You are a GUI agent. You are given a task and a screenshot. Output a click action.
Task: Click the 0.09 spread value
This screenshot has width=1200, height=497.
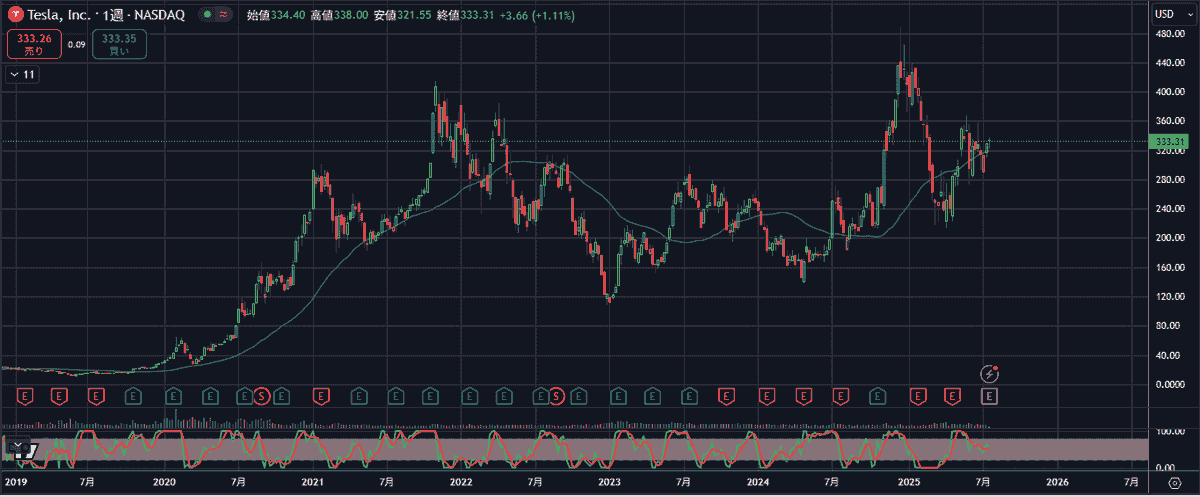point(76,44)
